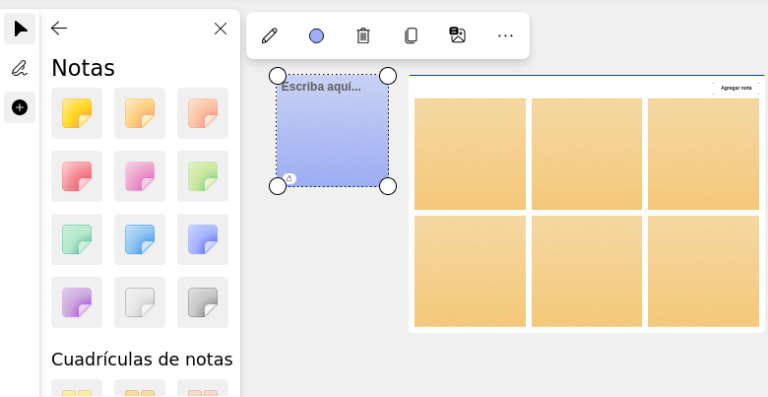Screen dimensions: 768x397
Task: Choose the green sticky note
Action: (x=203, y=176)
